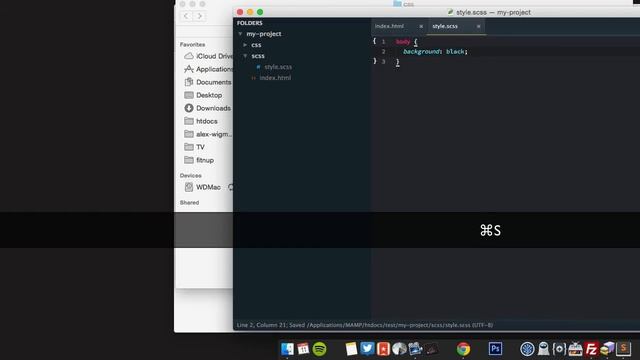Open Desktop in Finder sidebar

pyautogui.click(x=203, y=95)
